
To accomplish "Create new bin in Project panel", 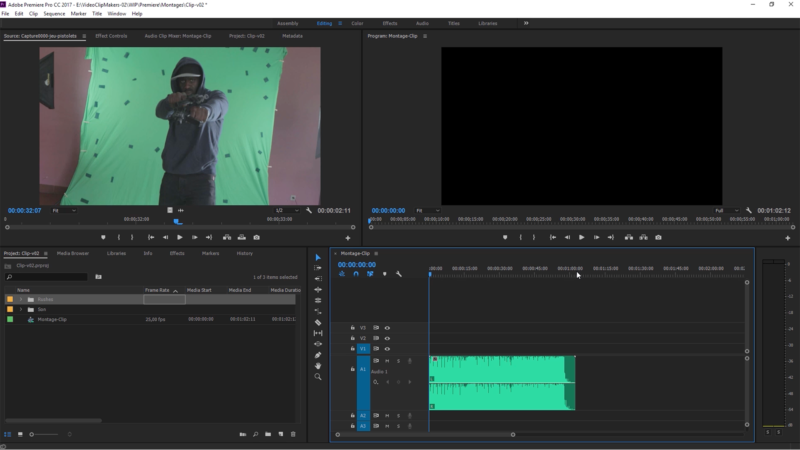I will click(268, 434).
